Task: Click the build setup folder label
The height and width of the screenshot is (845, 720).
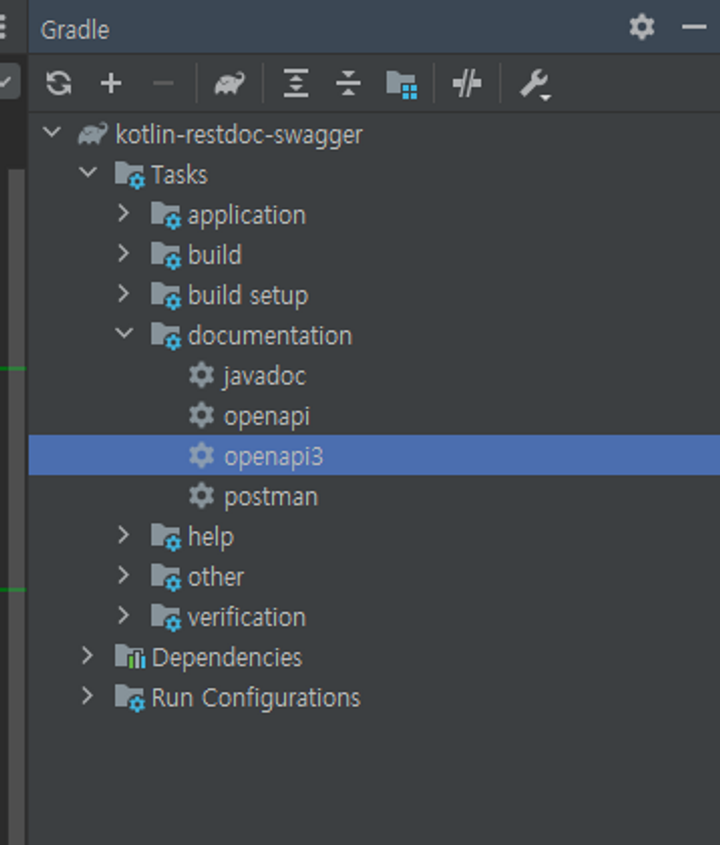Action: point(248,295)
